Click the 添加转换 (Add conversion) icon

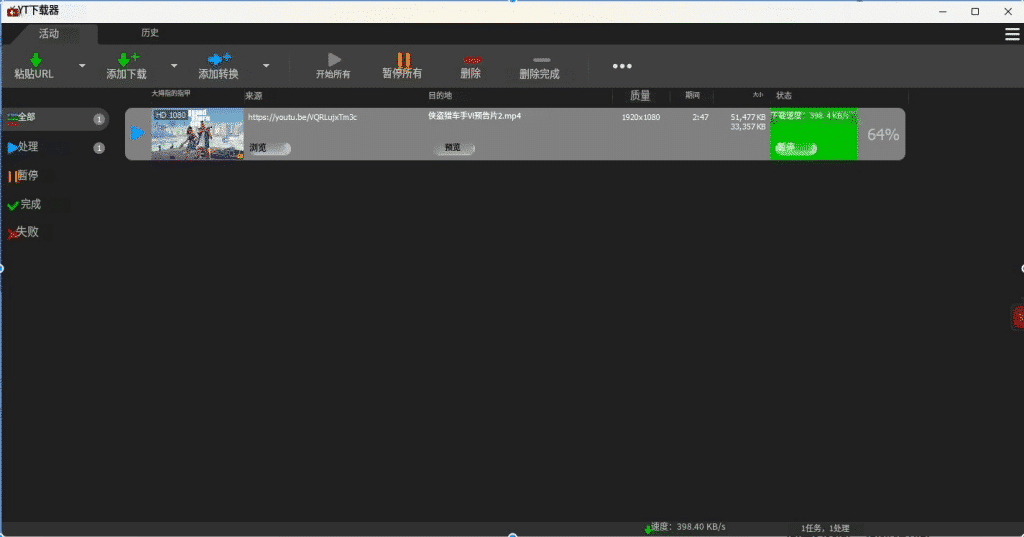click(218, 61)
